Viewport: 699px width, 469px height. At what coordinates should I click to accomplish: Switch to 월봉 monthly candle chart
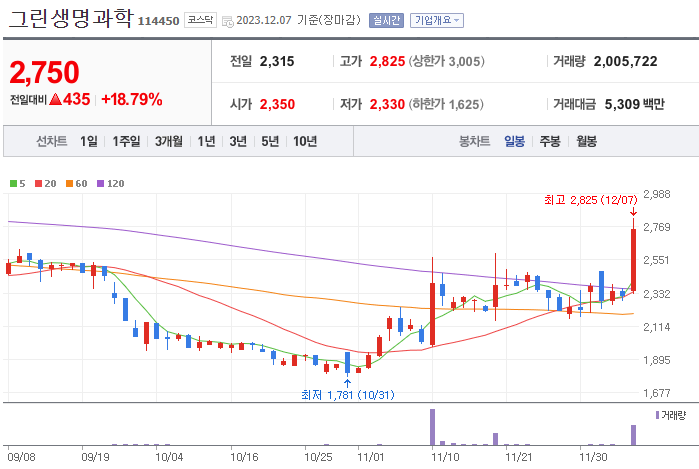click(x=586, y=141)
